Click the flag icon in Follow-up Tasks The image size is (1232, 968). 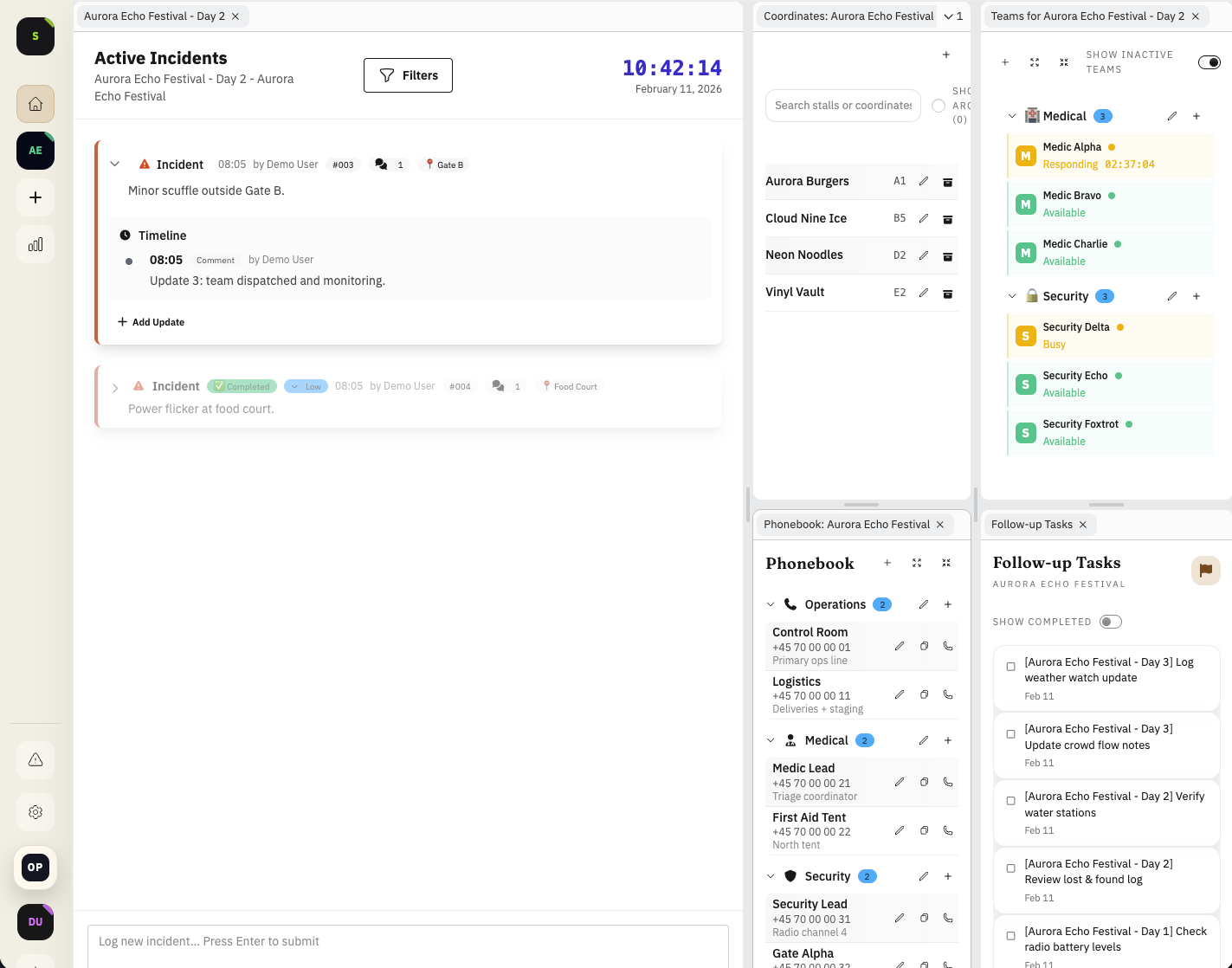[x=1206, y=571]
